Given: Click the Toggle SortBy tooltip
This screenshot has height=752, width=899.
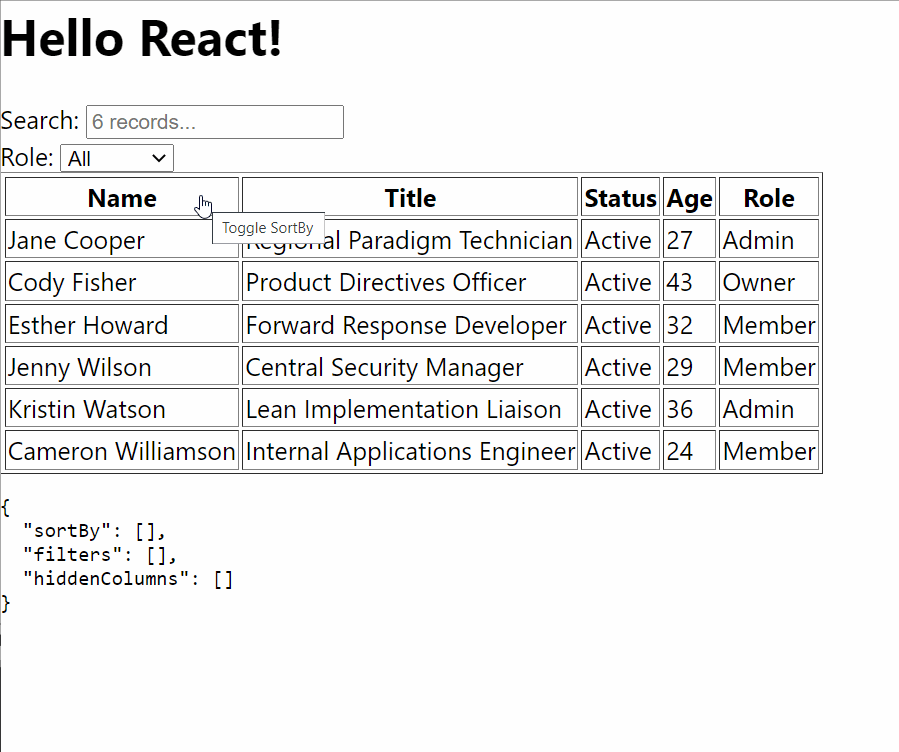Looking at the screenshot, I should coord(267,228).
